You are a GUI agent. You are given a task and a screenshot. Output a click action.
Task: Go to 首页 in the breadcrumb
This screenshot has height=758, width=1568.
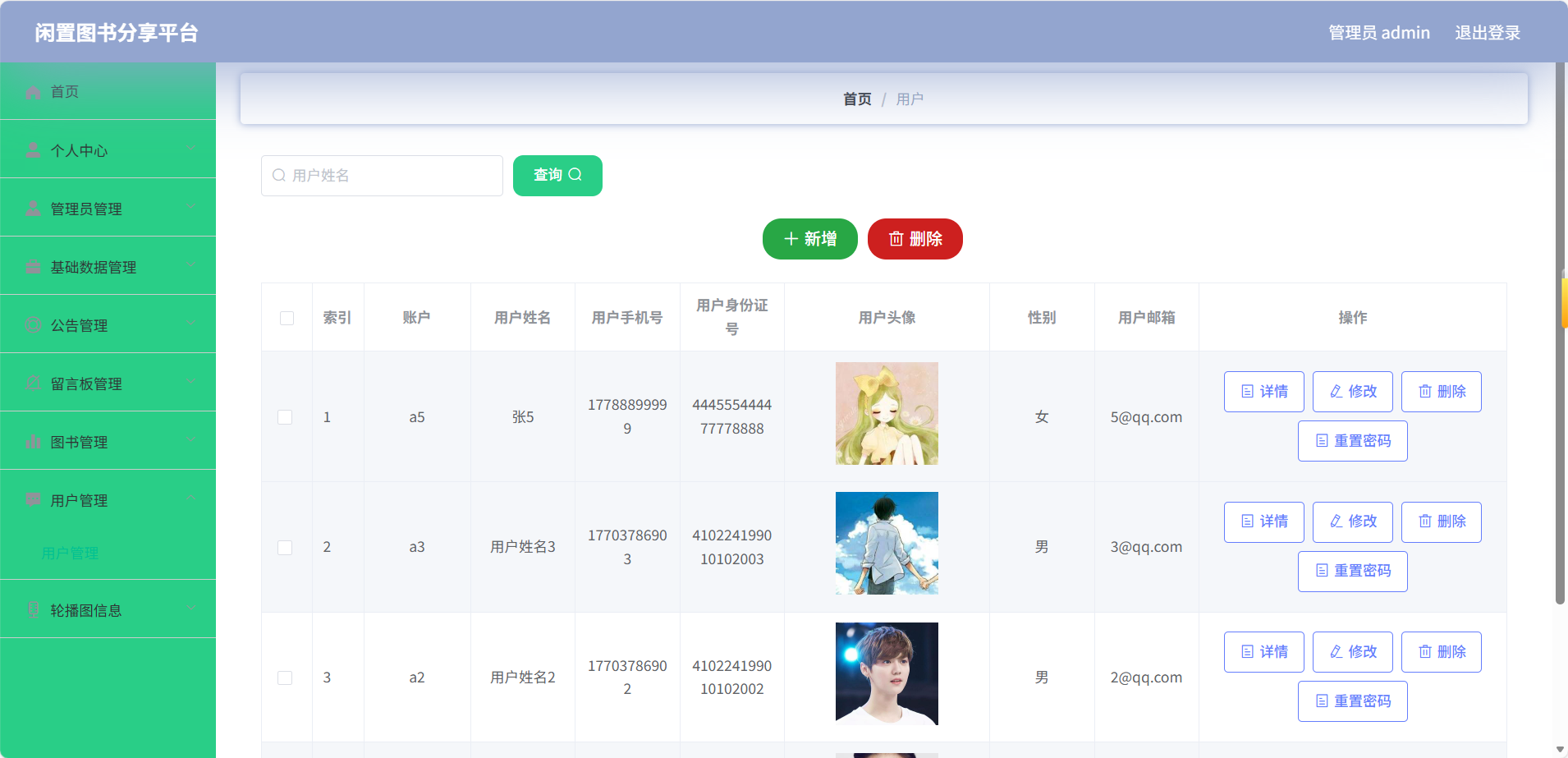pos(857,99)
